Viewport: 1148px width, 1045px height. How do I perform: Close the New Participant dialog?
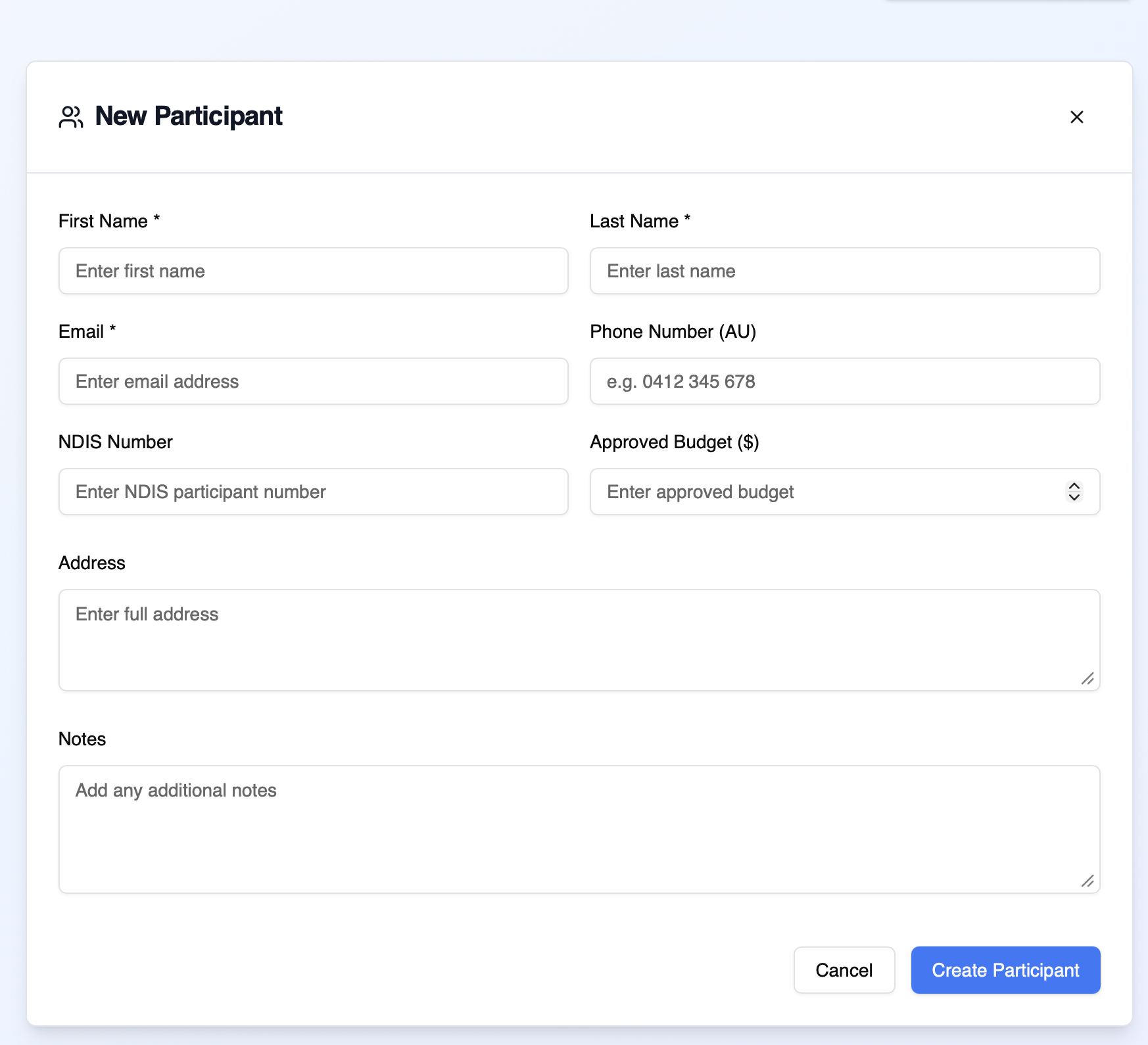click(1076, 117)
